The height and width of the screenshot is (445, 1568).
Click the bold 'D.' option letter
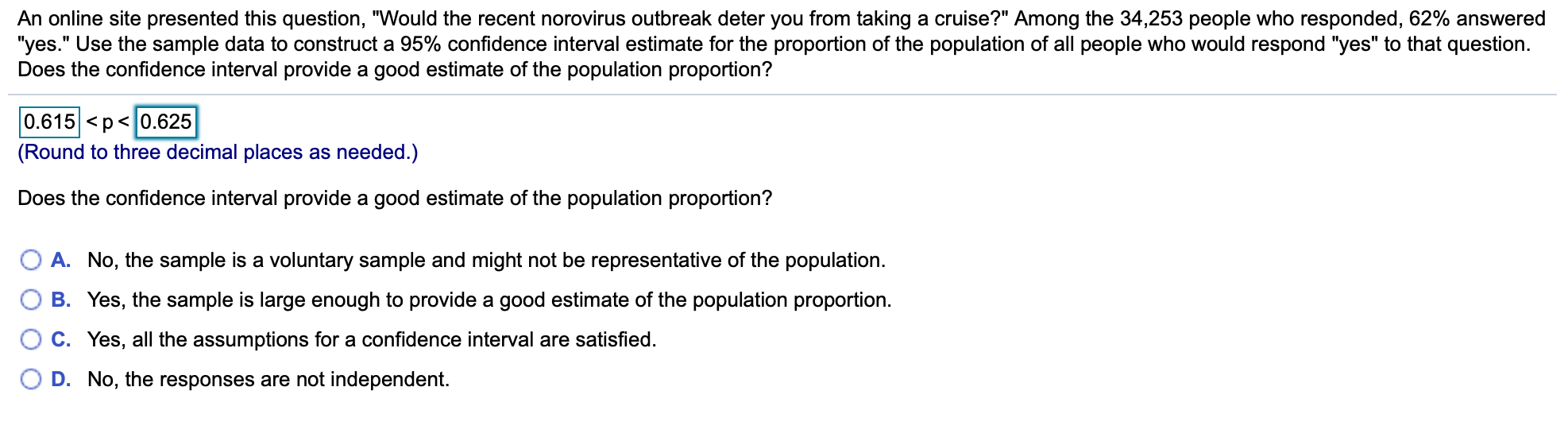(x=61, y=379)
